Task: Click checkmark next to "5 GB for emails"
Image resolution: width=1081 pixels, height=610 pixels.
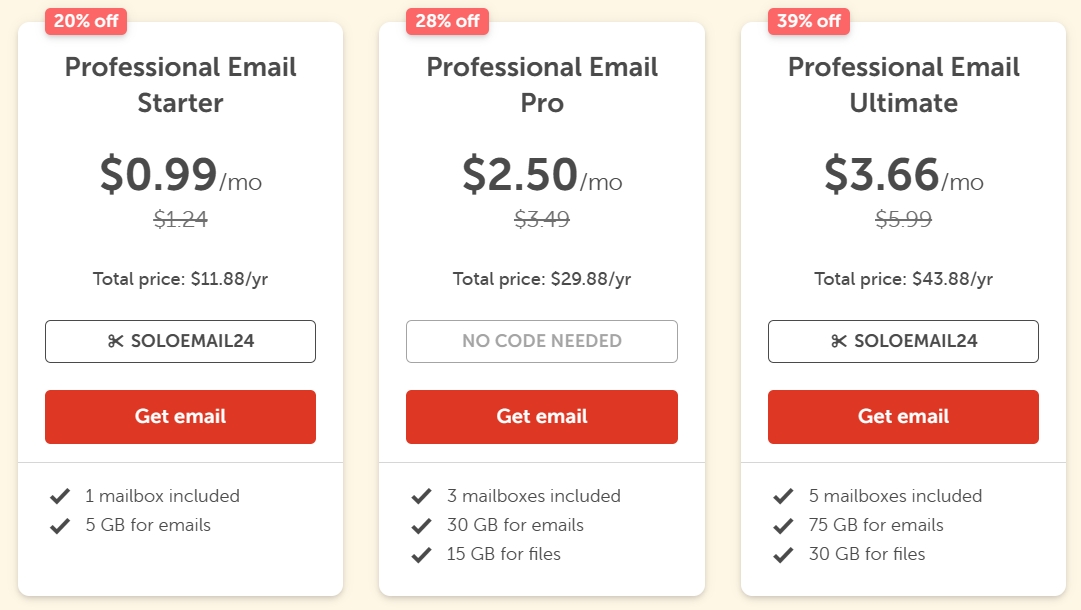Action: (x=60, y=525)
